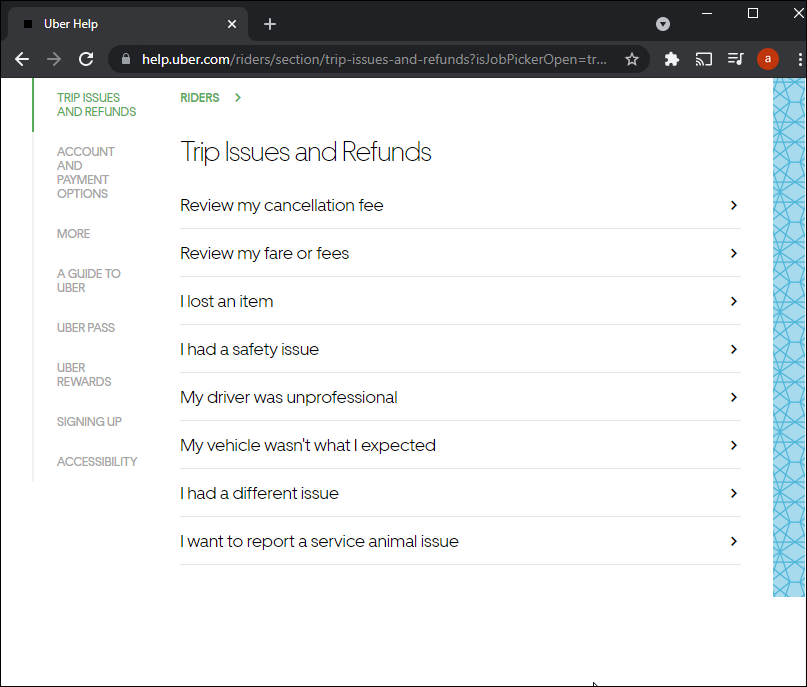Click the browser back arrow
Viewport: 807px width, 687px height.
point(22,59)
